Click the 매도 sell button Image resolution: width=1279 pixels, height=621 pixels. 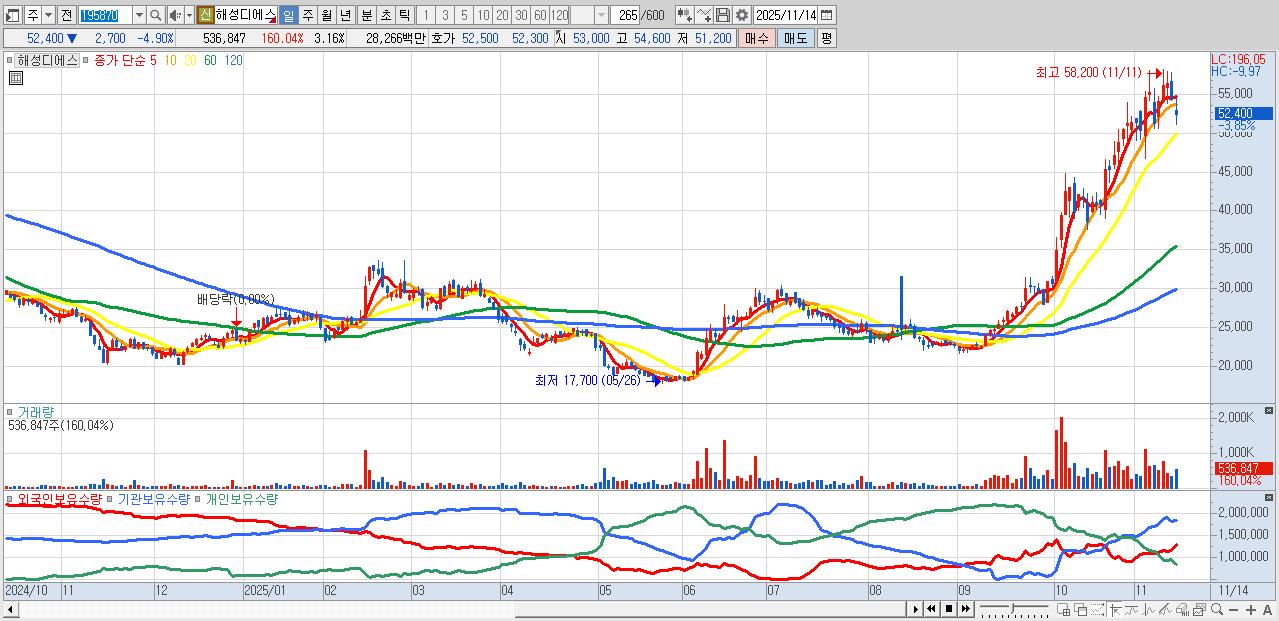[795, 38]
